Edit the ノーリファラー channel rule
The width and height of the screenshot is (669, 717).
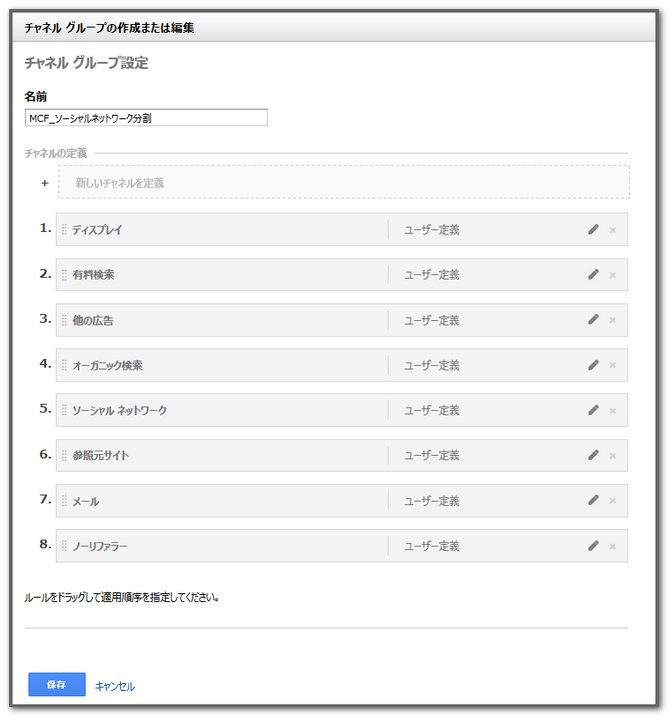point(593,545)
